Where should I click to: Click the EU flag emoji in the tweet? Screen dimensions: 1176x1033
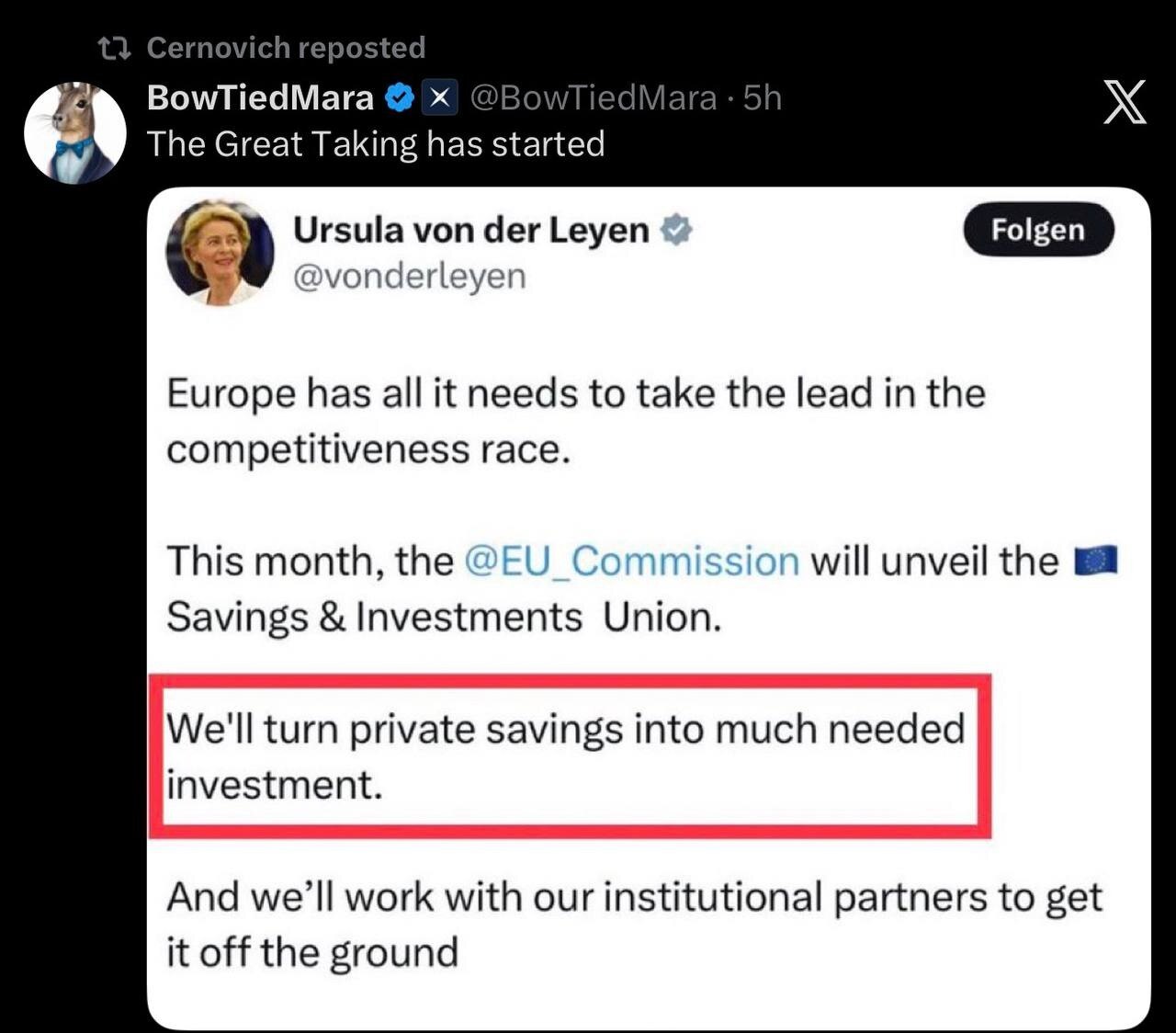click(1095, 559)
